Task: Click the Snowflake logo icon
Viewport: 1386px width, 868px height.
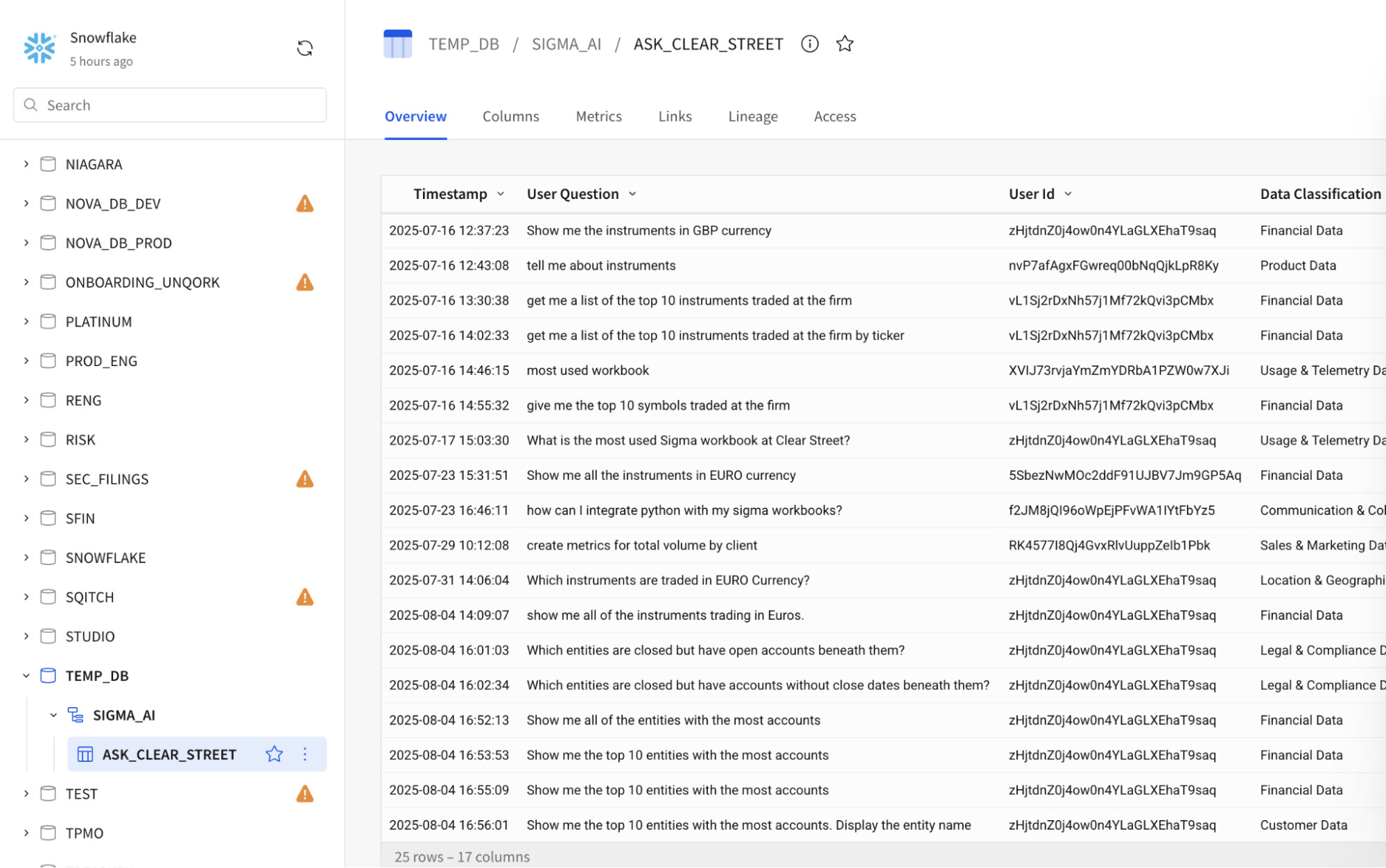Action: click(x=40, y=48)
